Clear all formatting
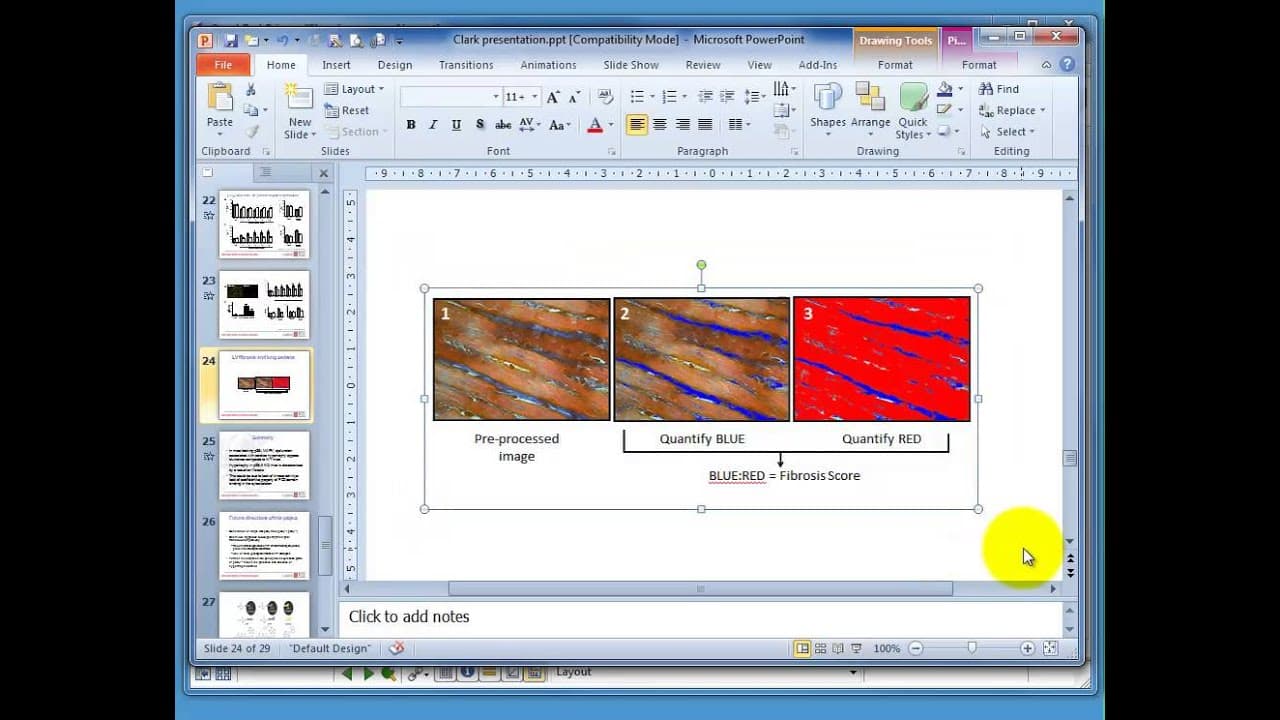The image size is (1280, 720). [605, 97]
